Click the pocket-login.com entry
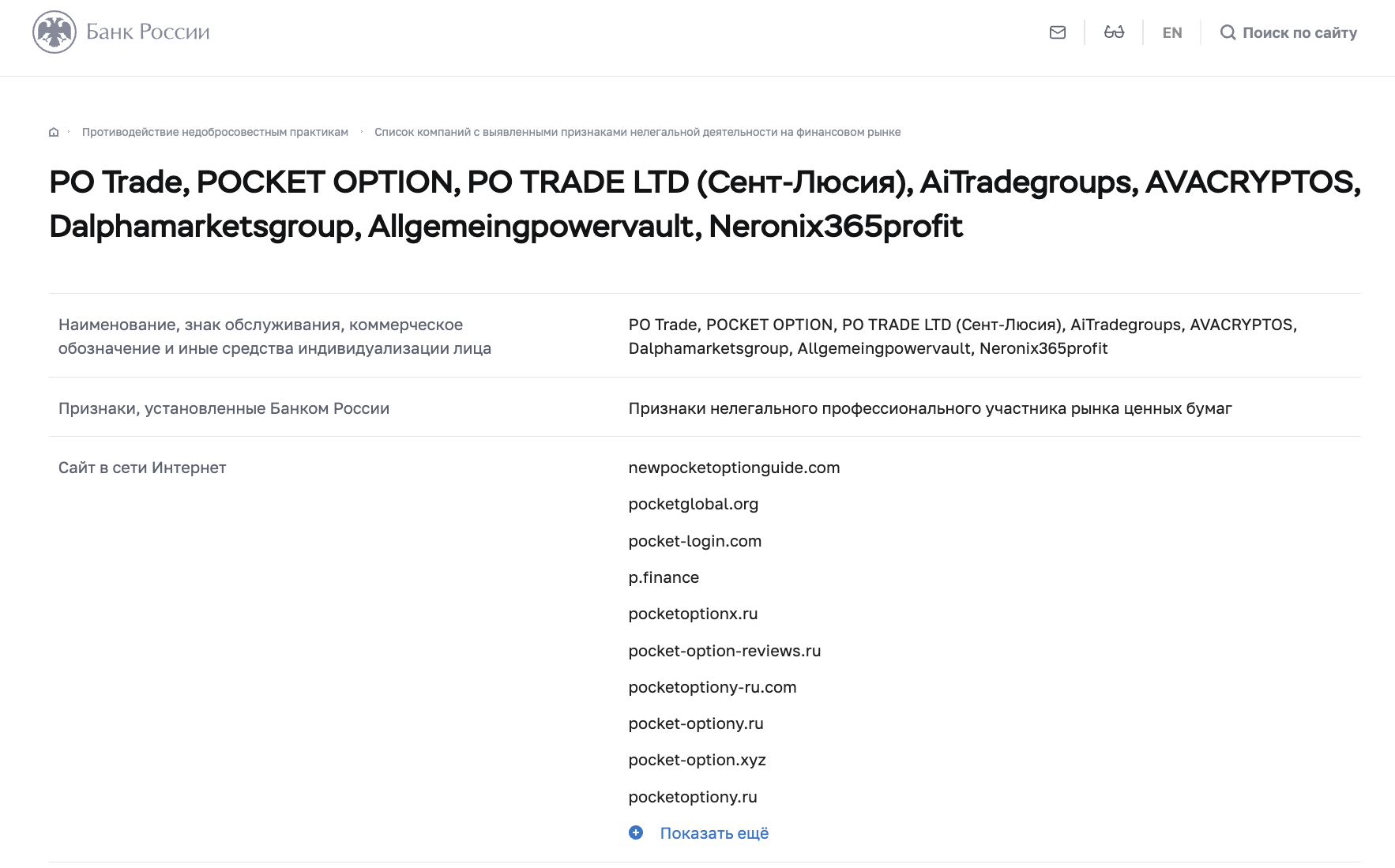This screenshot has height=868, width=1395. pyautogui.click(x=694, y=541)
